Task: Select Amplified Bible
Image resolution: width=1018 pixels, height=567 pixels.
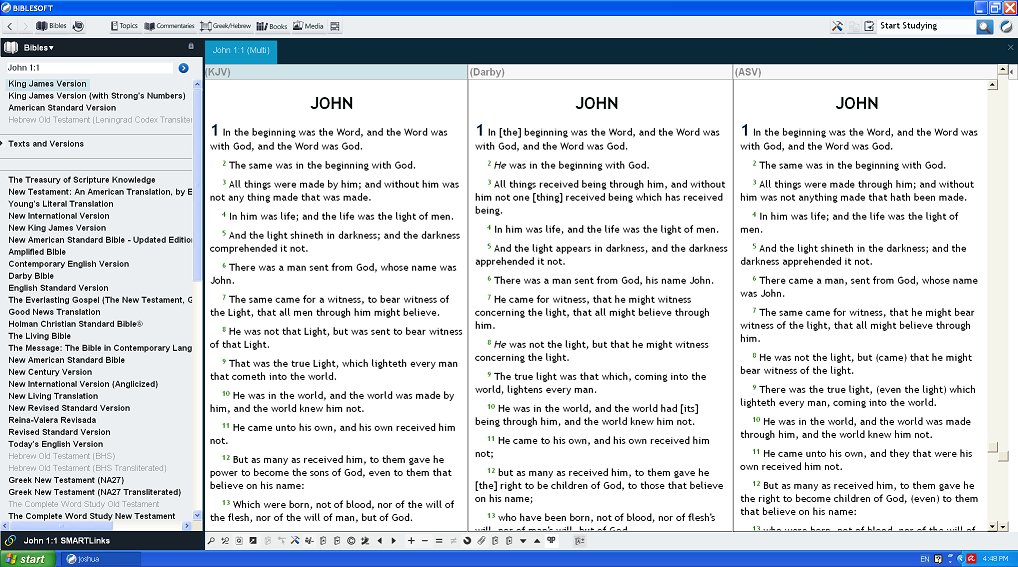Action: point(37,252)
